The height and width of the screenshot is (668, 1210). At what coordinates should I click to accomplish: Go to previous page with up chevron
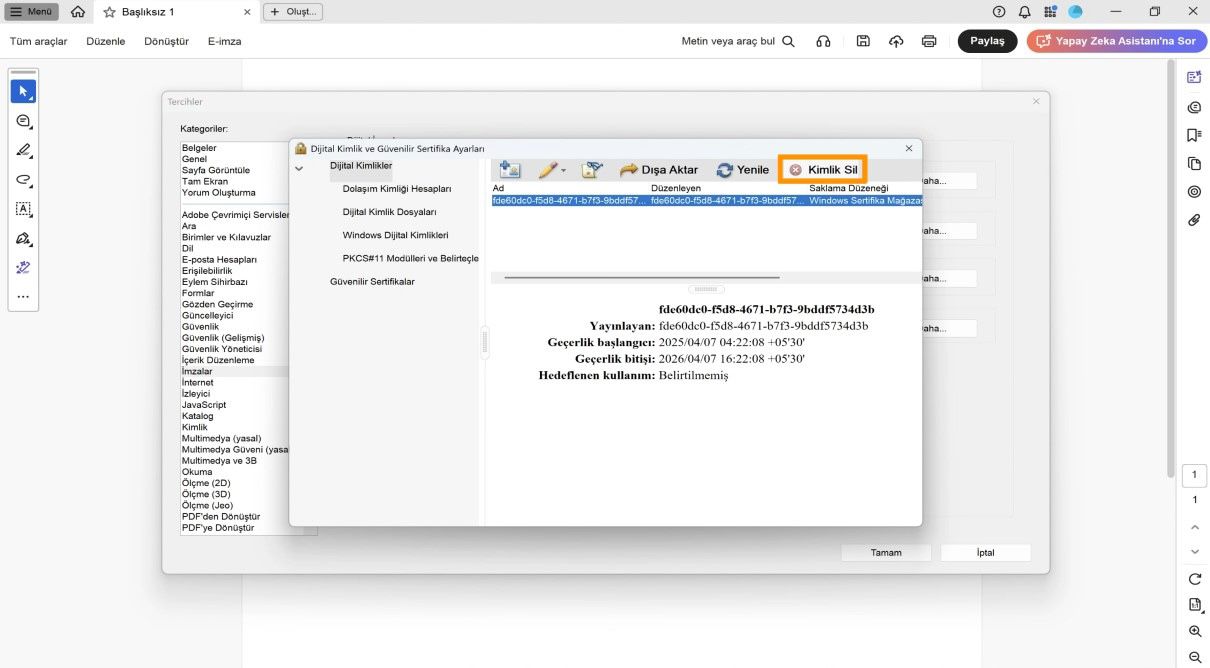pyautogui.click(x=1195, y=527)
